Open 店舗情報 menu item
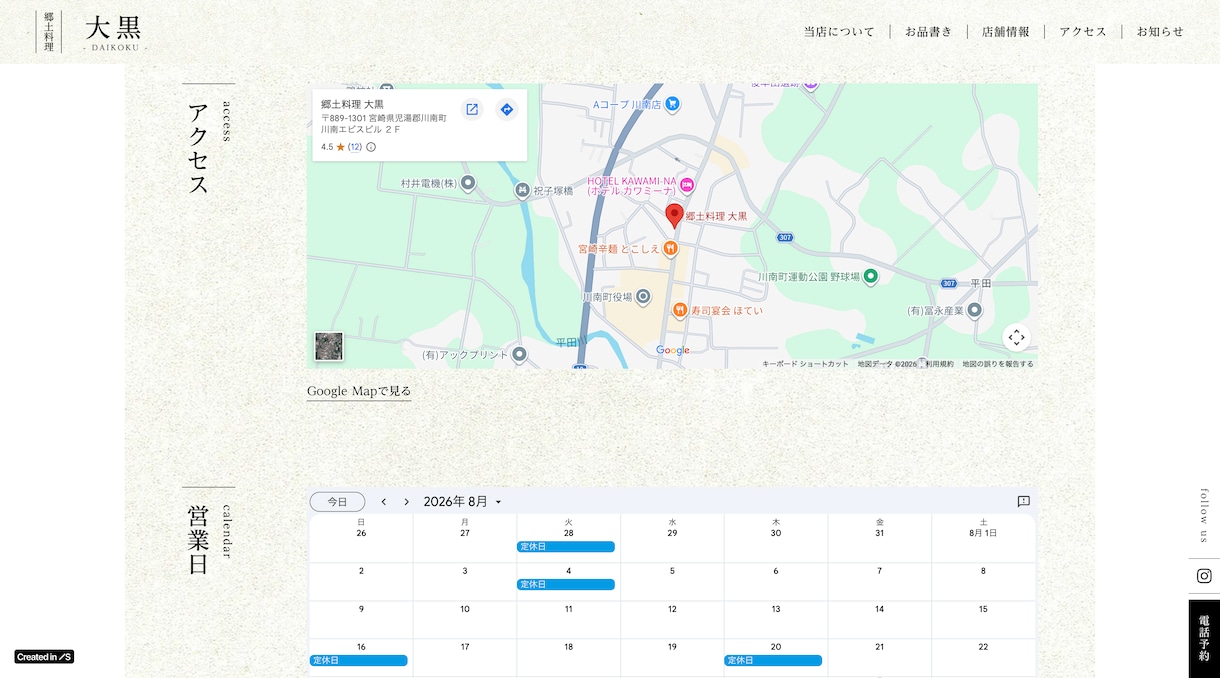The height and width of the screenshot is (678, 1220). 1006,32
